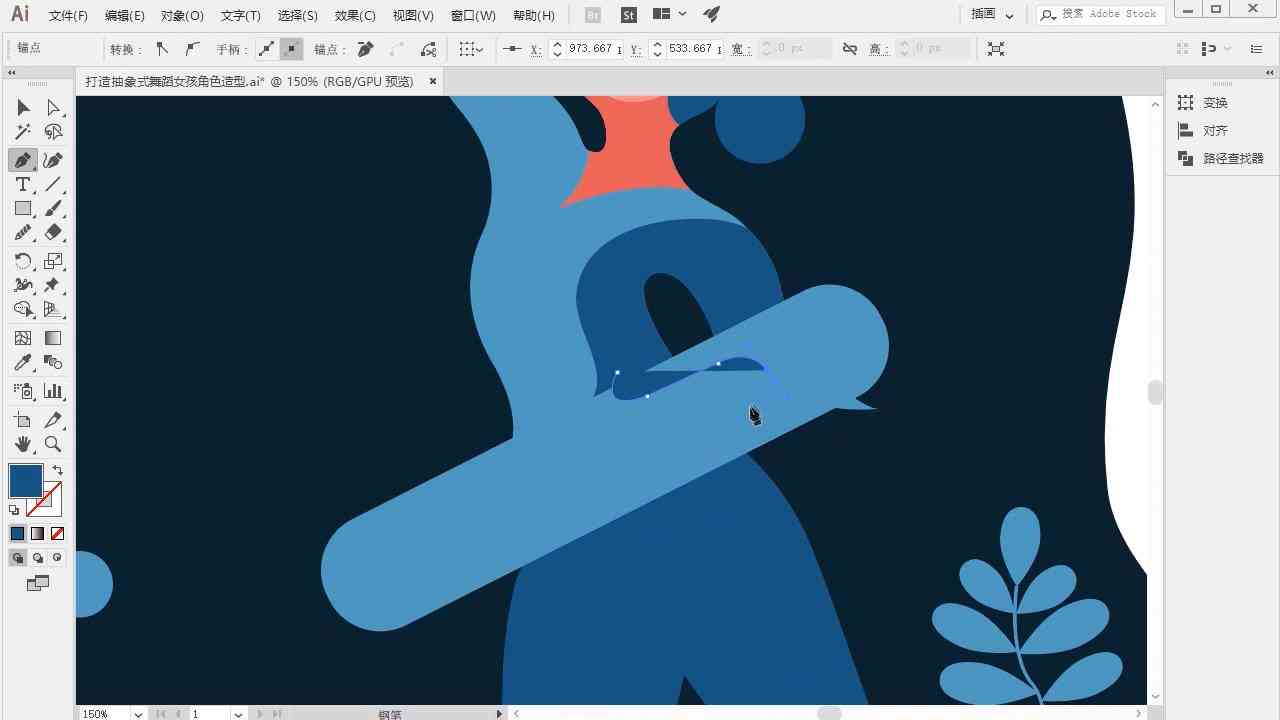1280x720 pixels.
Task: Select the Zoom tool
Action: [53, 444]
